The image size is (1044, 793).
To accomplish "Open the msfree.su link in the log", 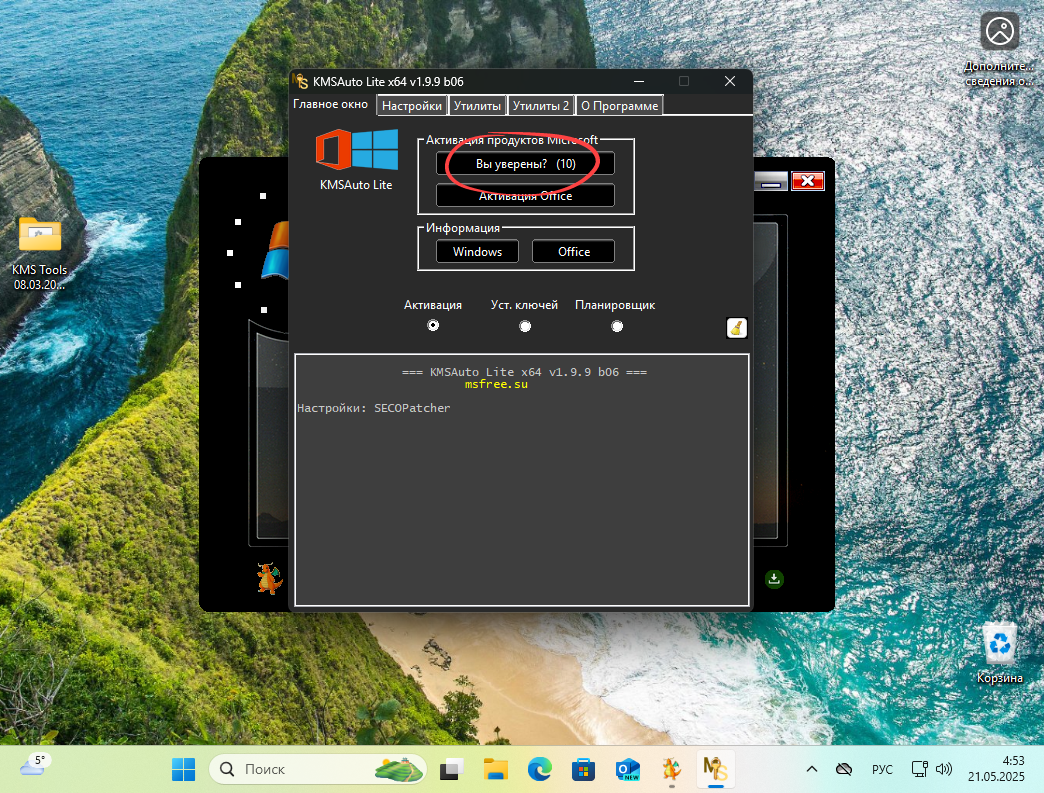I will tap(496, 383).
